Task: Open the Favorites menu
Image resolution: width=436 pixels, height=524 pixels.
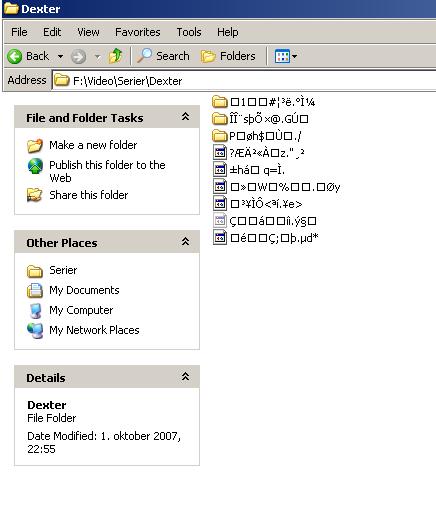Action: click(x=138, y=32)
